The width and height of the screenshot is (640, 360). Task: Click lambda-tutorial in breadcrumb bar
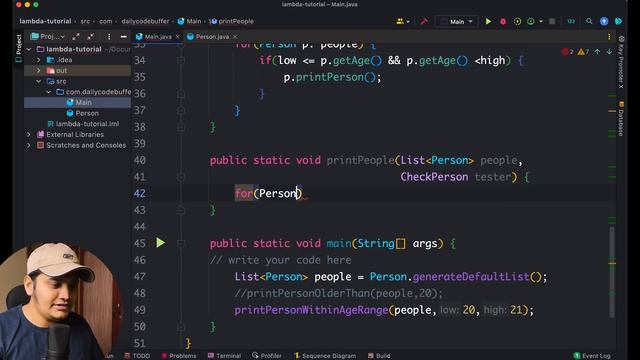click(45, 21)
